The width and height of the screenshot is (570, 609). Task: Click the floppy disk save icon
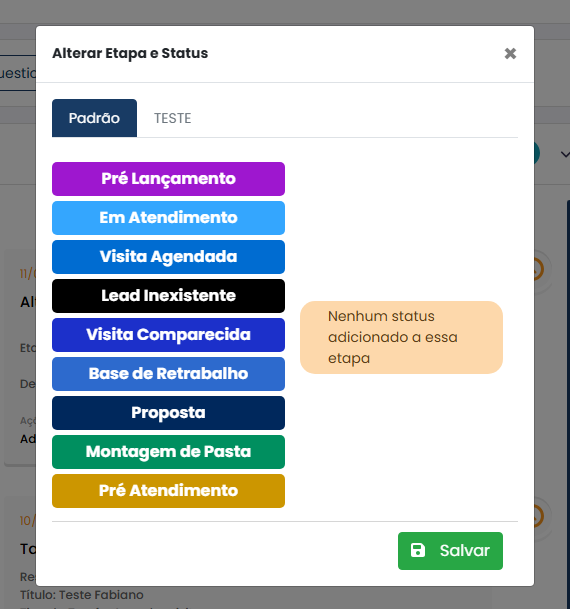pos(418,550)
